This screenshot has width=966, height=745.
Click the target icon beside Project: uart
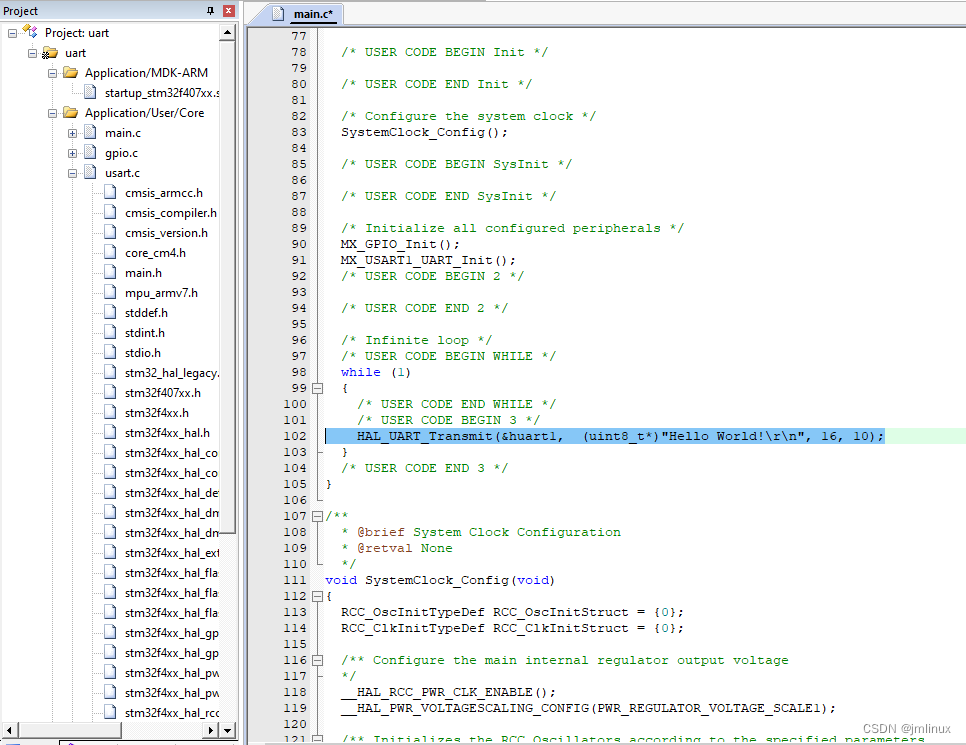(x=31, y=32)
